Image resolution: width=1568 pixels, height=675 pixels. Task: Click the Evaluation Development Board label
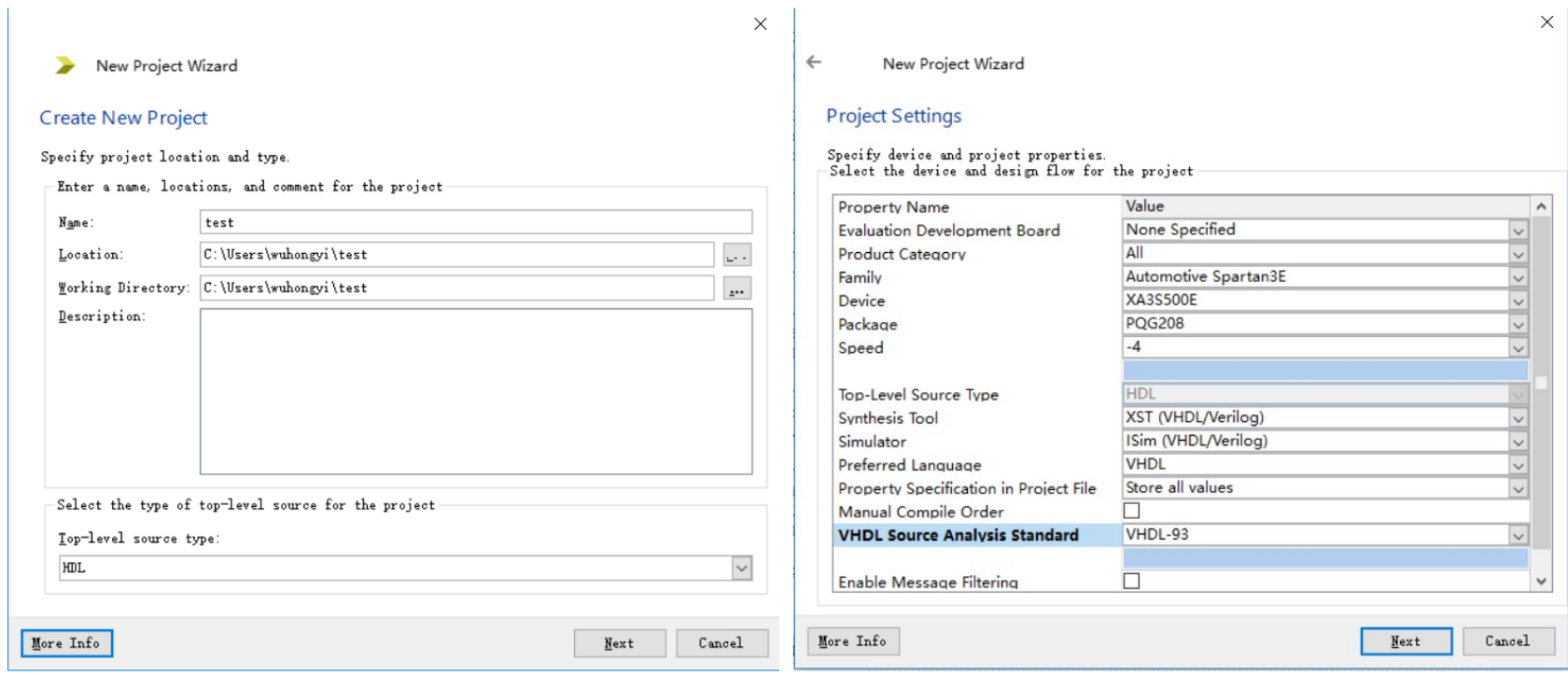(x=949, y=231)
